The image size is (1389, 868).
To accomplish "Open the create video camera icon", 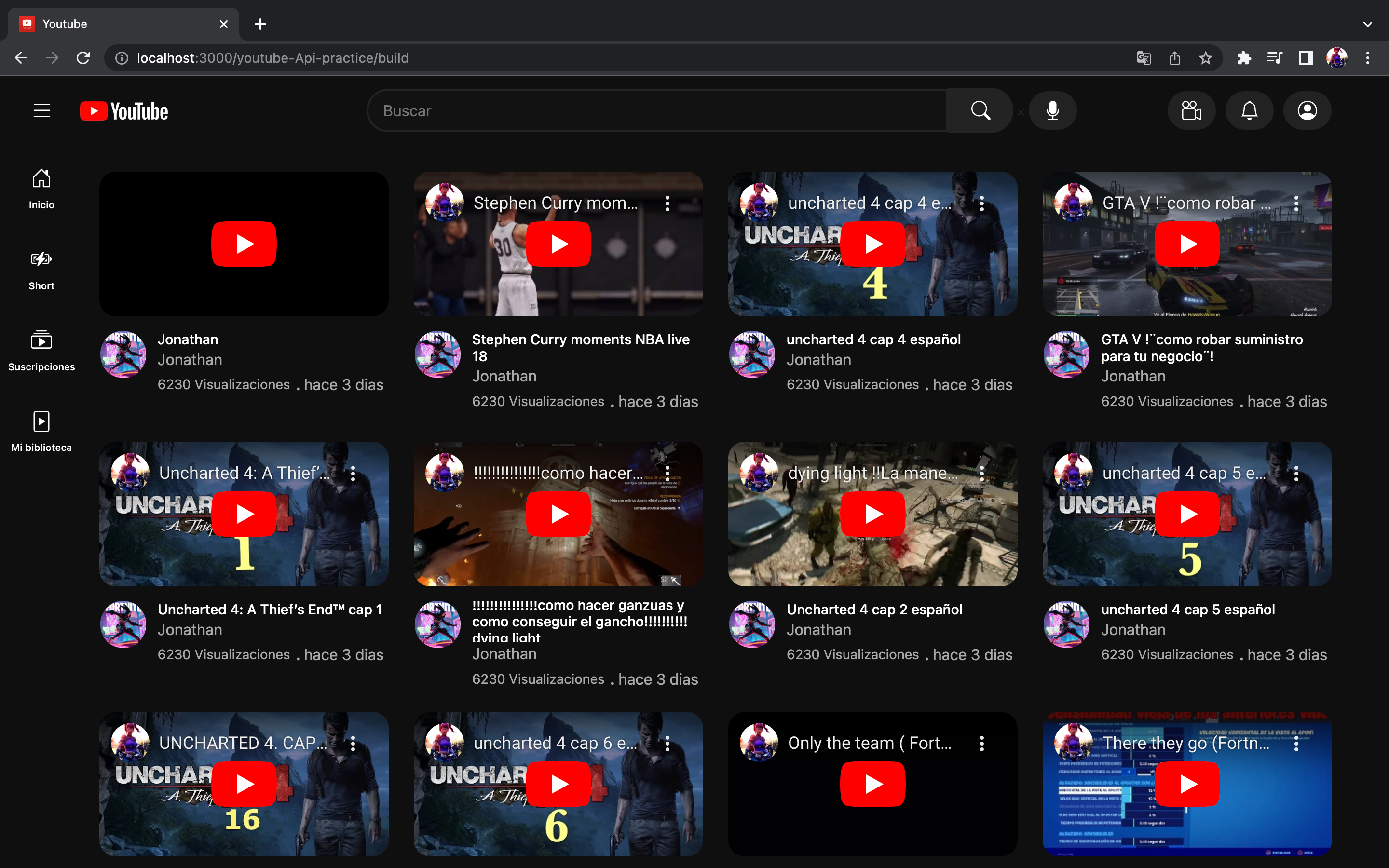I will (x=1191, y=111).
